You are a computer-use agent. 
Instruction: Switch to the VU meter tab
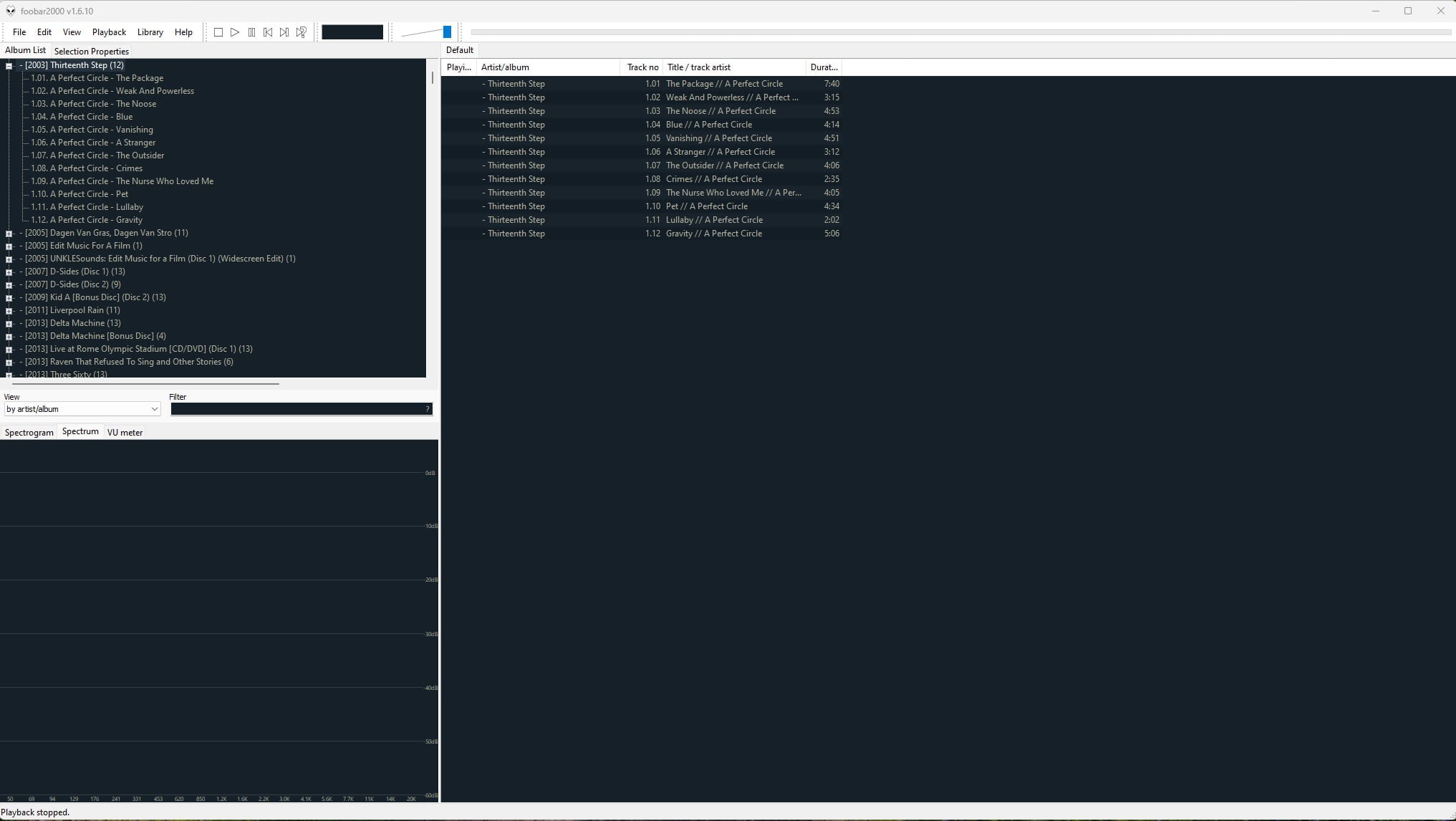click(x=125, y=433)
